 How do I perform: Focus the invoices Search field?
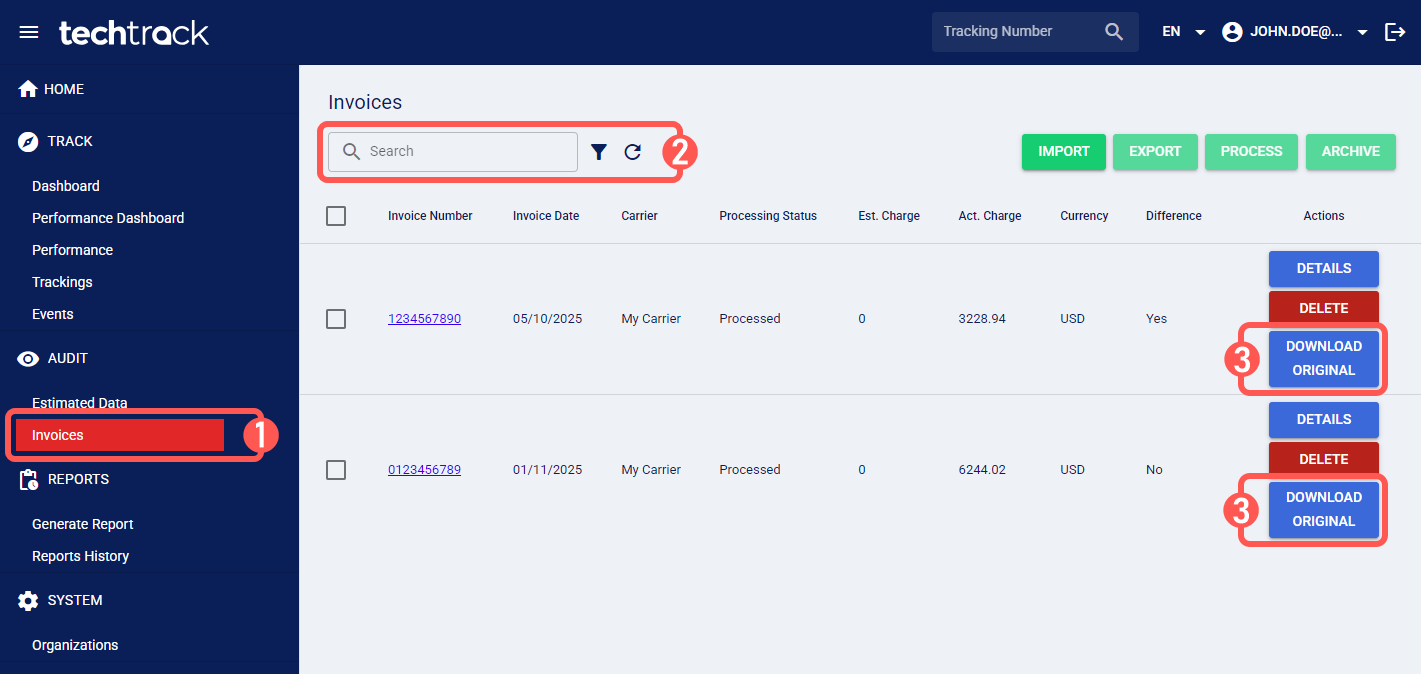(453, 152)
